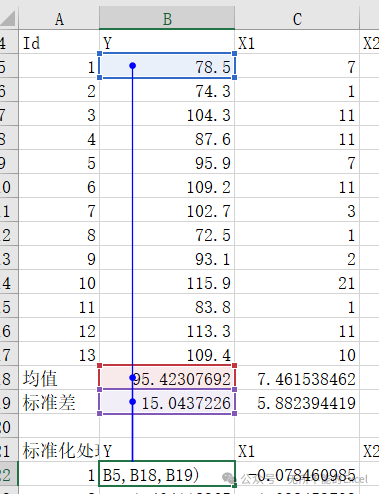Click empty cell B20
This screenshot has height=494, width=379.
point(167,426)
